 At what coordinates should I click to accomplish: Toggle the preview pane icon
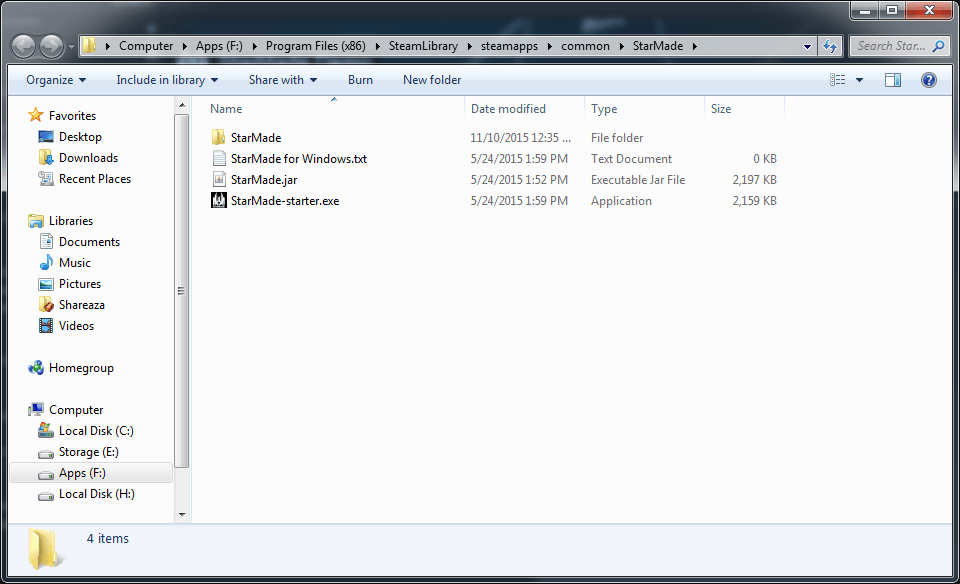893,80
